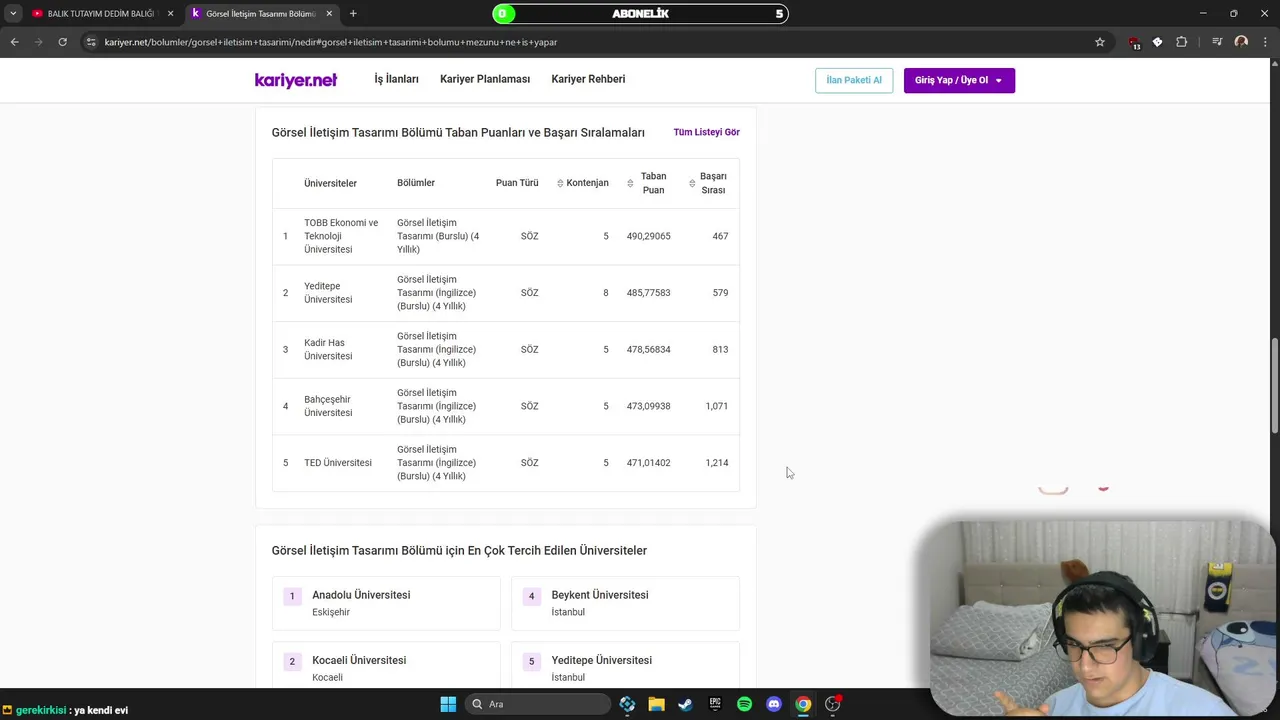Open OBS Studio on the taskbar

832,704
